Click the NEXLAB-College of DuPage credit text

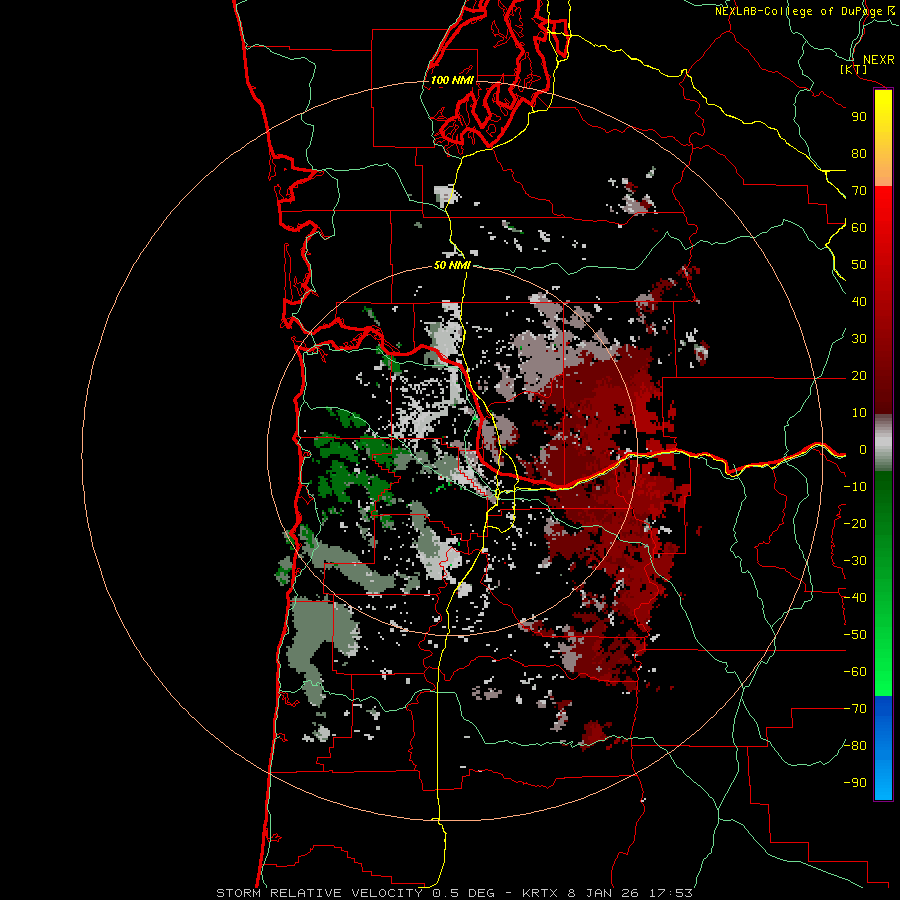(x=805, y=11)
